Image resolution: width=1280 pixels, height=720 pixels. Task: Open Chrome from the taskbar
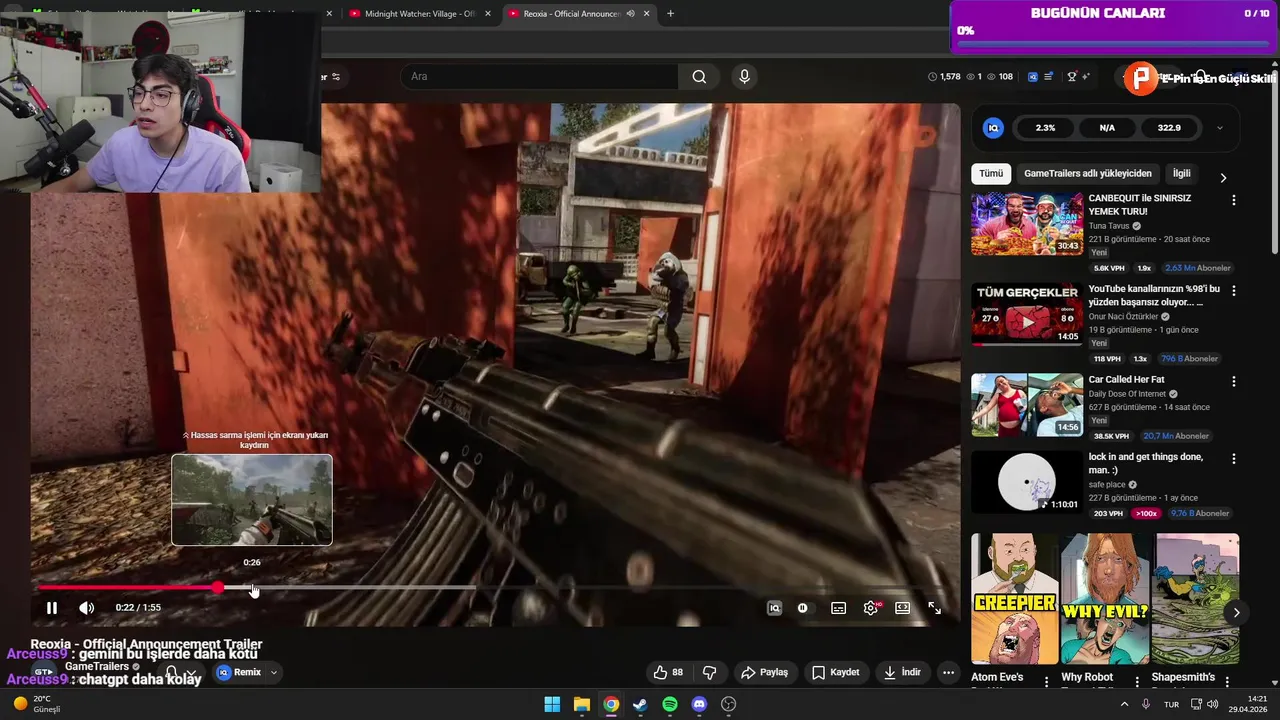pos(611,704)
